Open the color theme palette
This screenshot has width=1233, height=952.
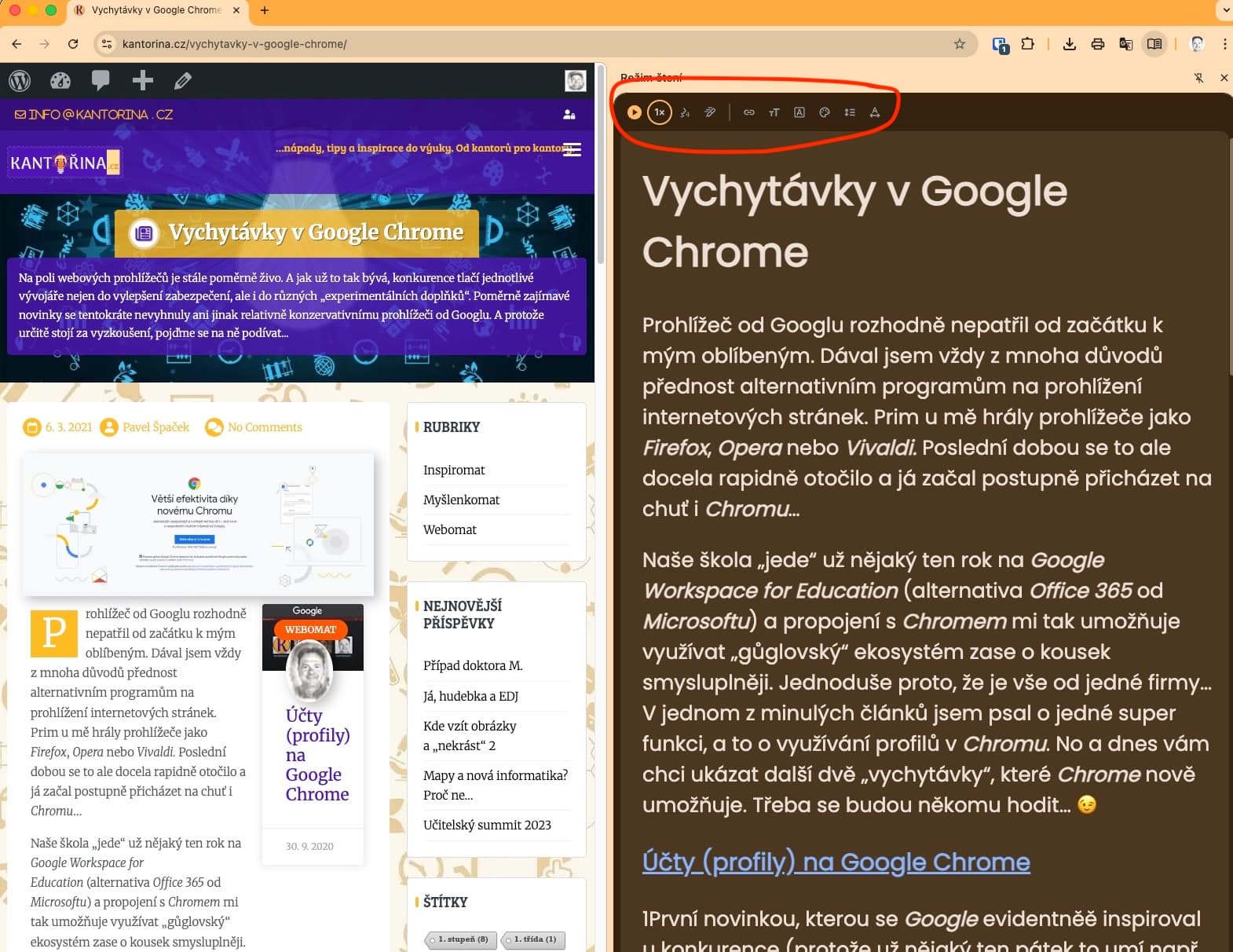825,112
